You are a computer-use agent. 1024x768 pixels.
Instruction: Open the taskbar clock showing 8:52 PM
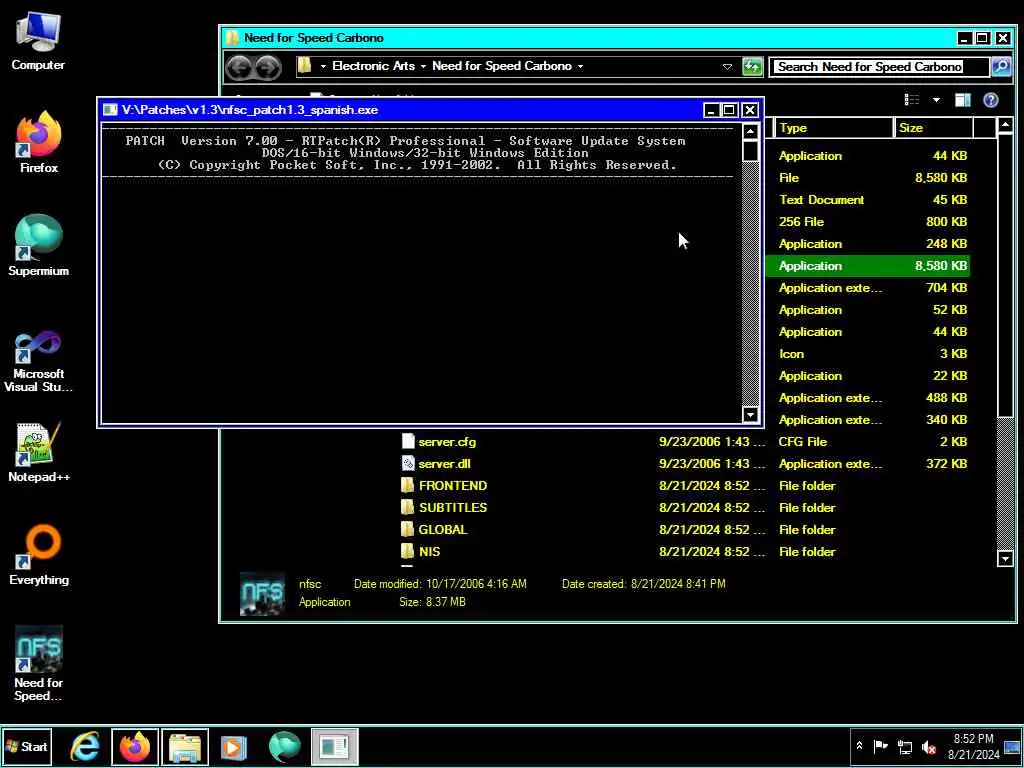973,746
